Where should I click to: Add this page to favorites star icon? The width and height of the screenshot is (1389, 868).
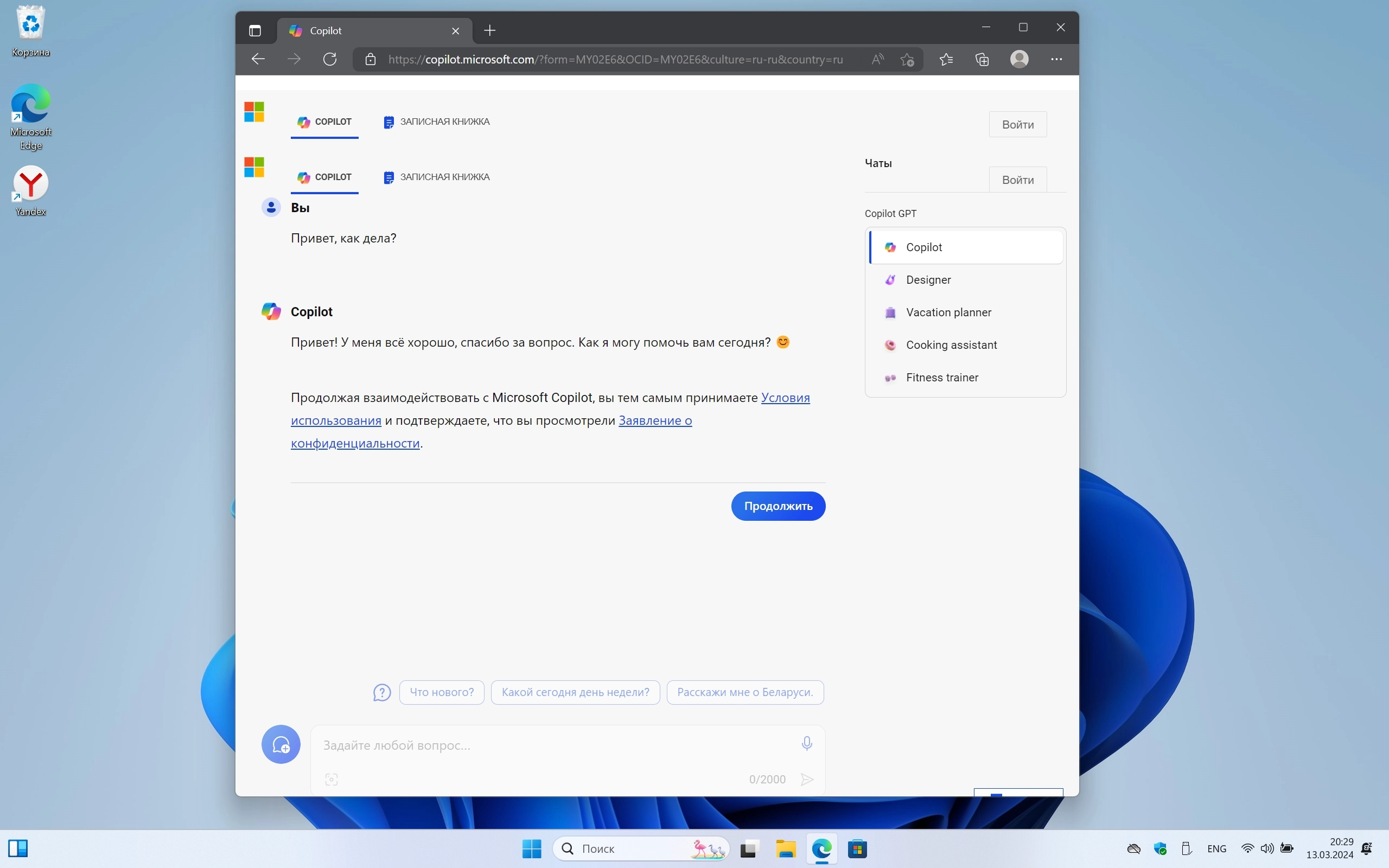tap(907, 59)
